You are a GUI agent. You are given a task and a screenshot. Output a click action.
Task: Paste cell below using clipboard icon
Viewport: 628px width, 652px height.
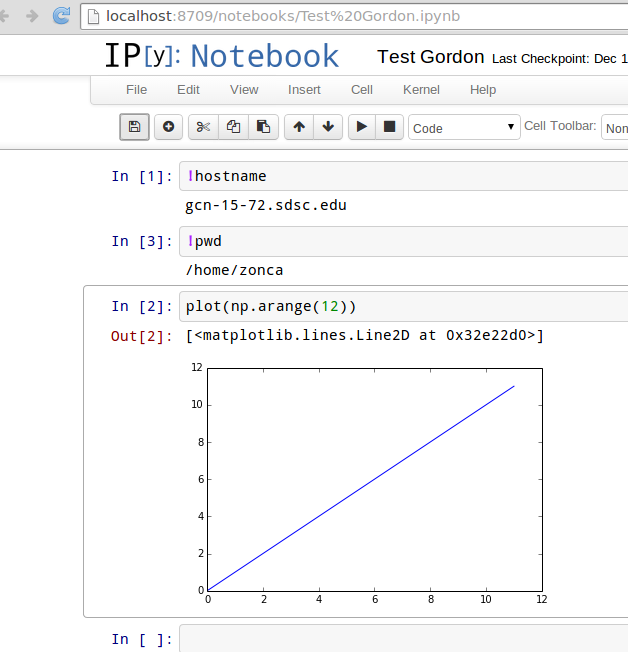coord(263,127)
